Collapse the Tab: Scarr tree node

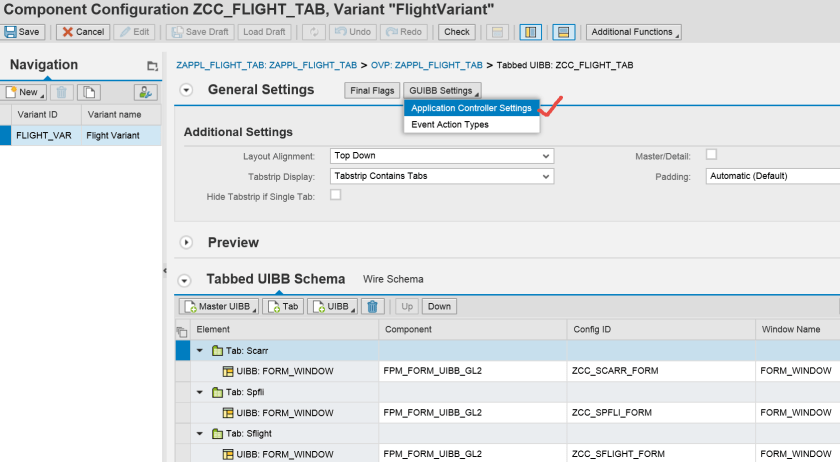coord(199,351)
